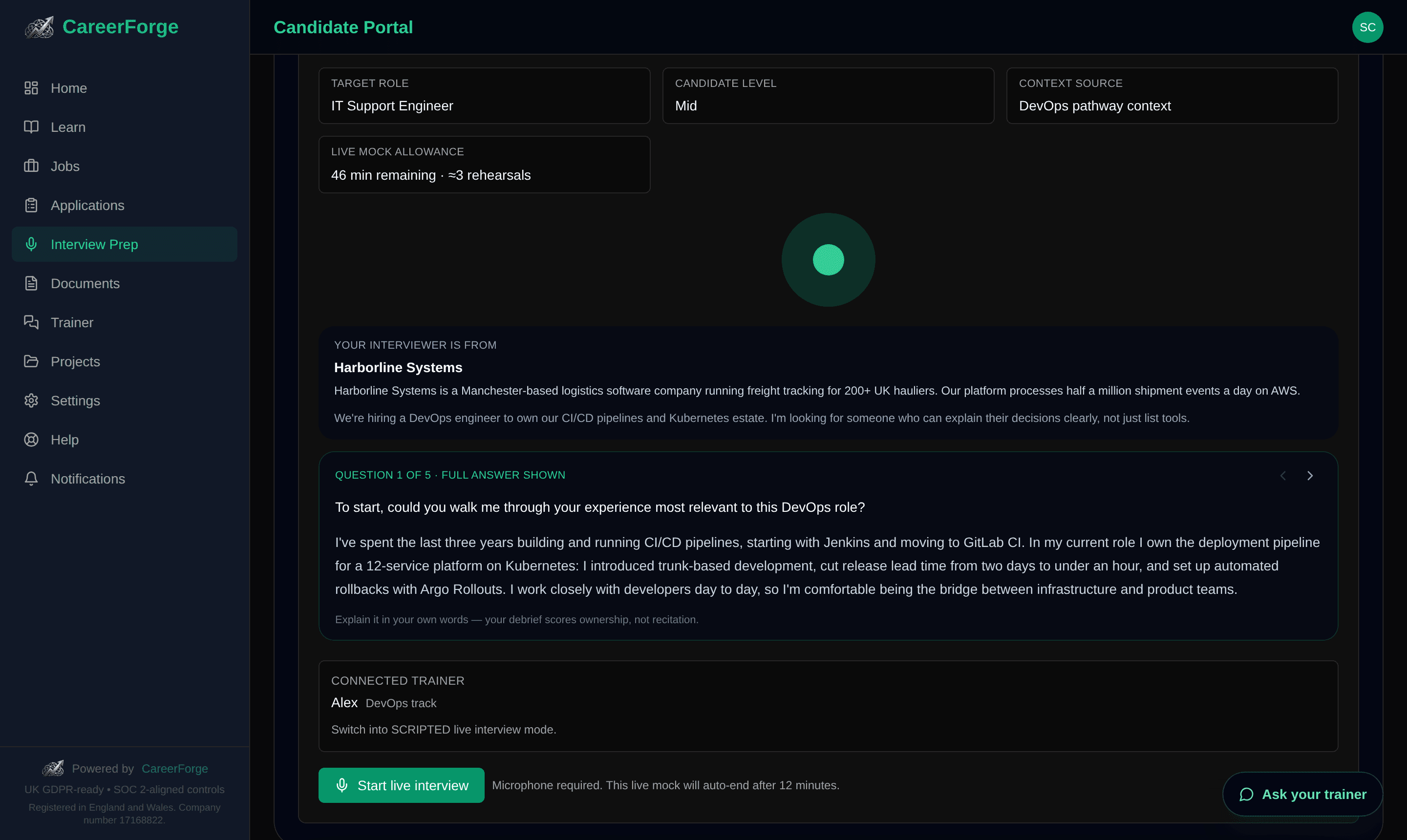Open the Help page
1407x840 pixels.
[x=125, y=440]
